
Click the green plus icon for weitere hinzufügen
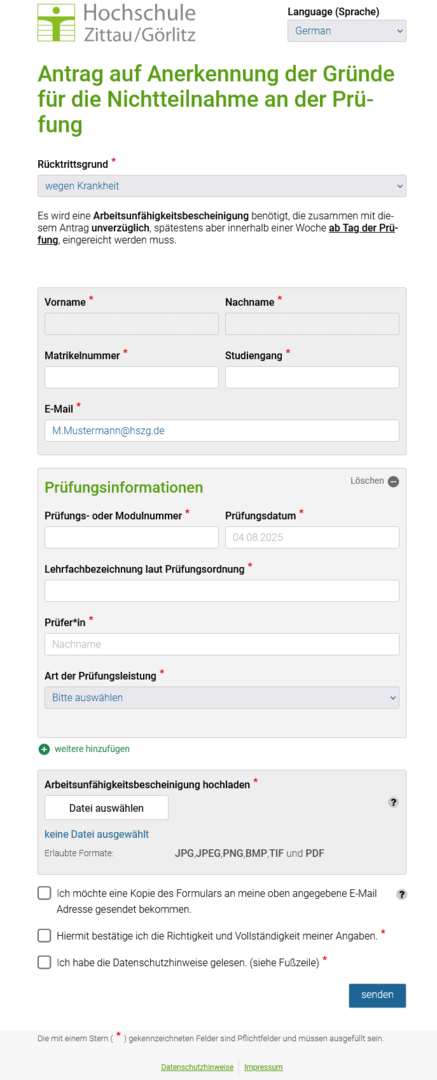click(44, 749)
